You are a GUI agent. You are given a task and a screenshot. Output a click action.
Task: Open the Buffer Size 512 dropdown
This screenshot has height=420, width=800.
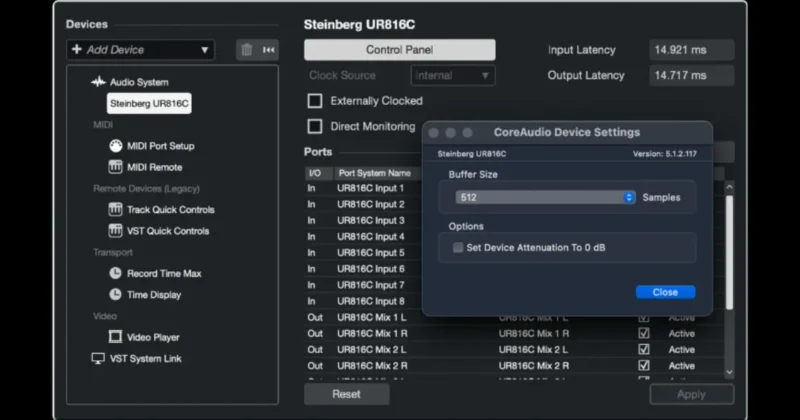(545, 197)
